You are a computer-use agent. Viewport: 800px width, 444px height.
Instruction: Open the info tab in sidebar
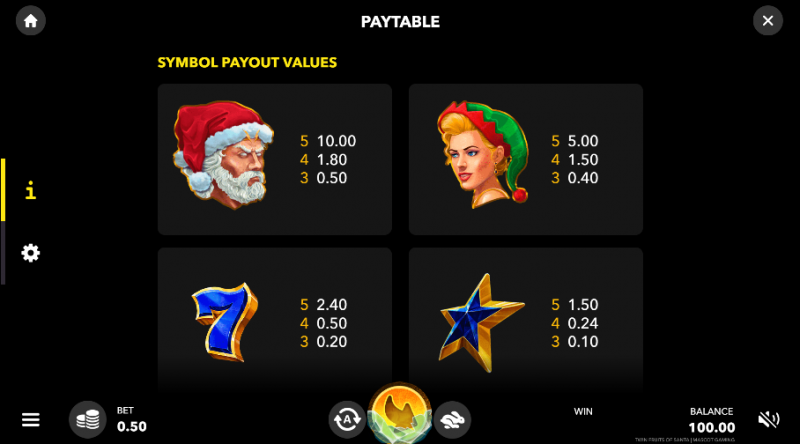31,190
